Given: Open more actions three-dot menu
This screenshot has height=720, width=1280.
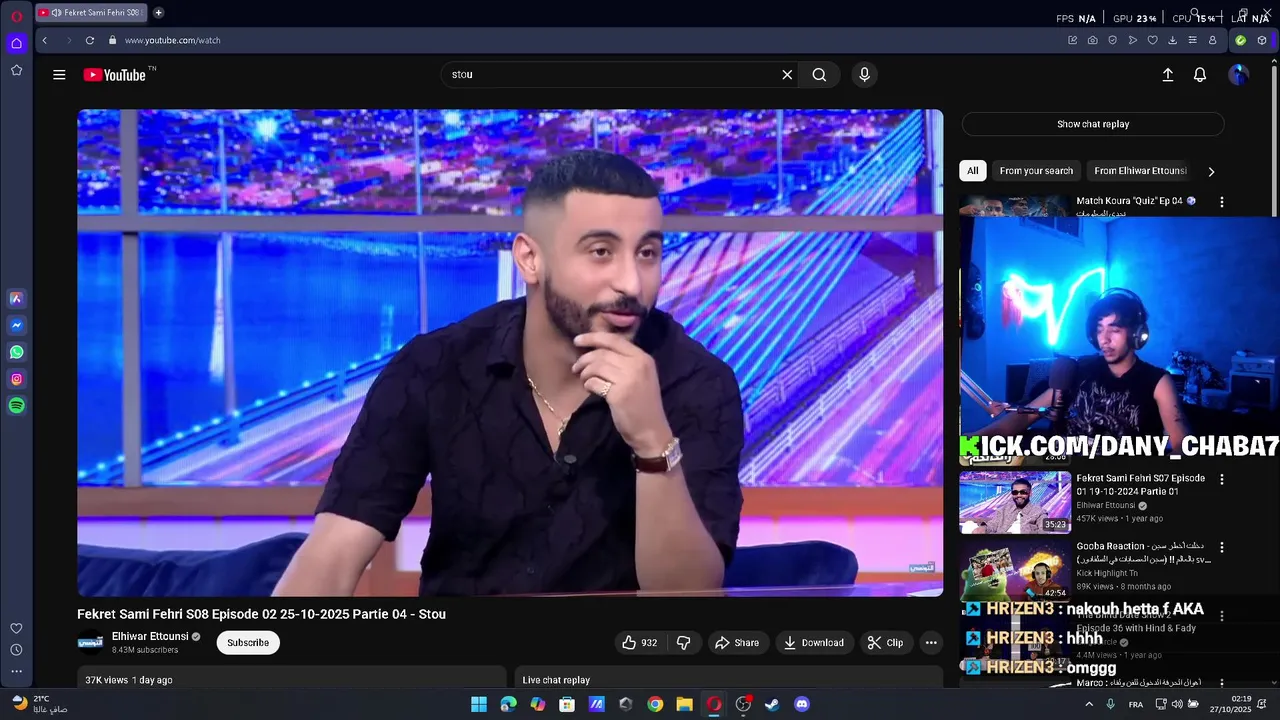Looking at the screenshot, I should 931,642.
